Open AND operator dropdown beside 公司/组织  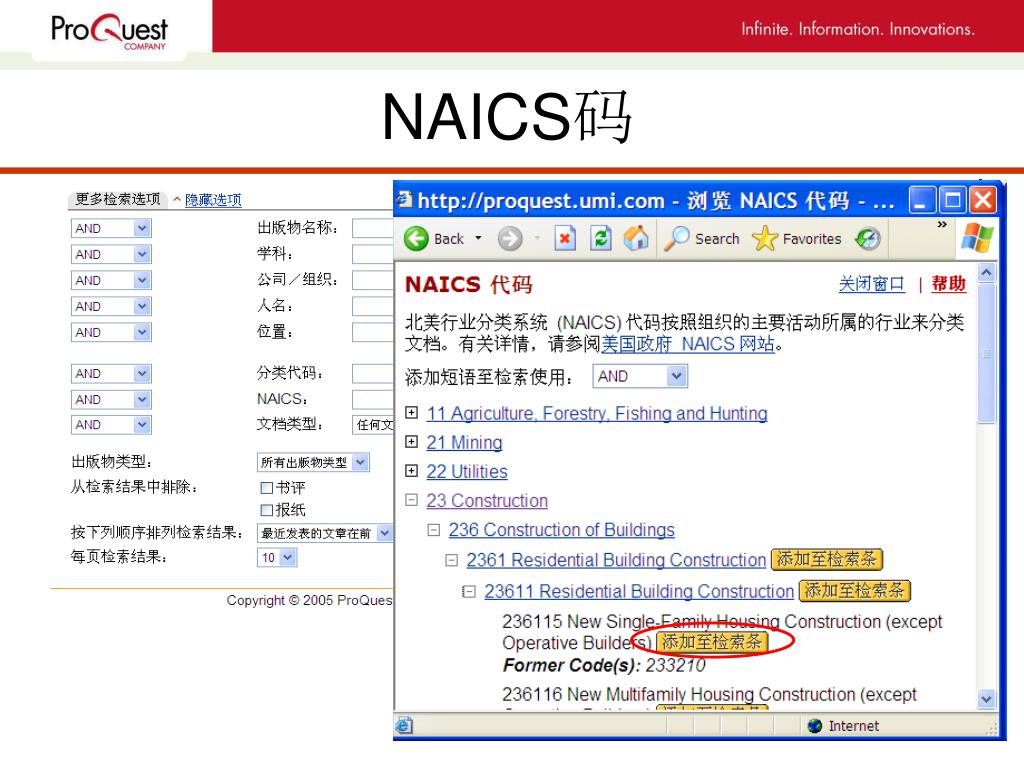(x=111, y=281)
